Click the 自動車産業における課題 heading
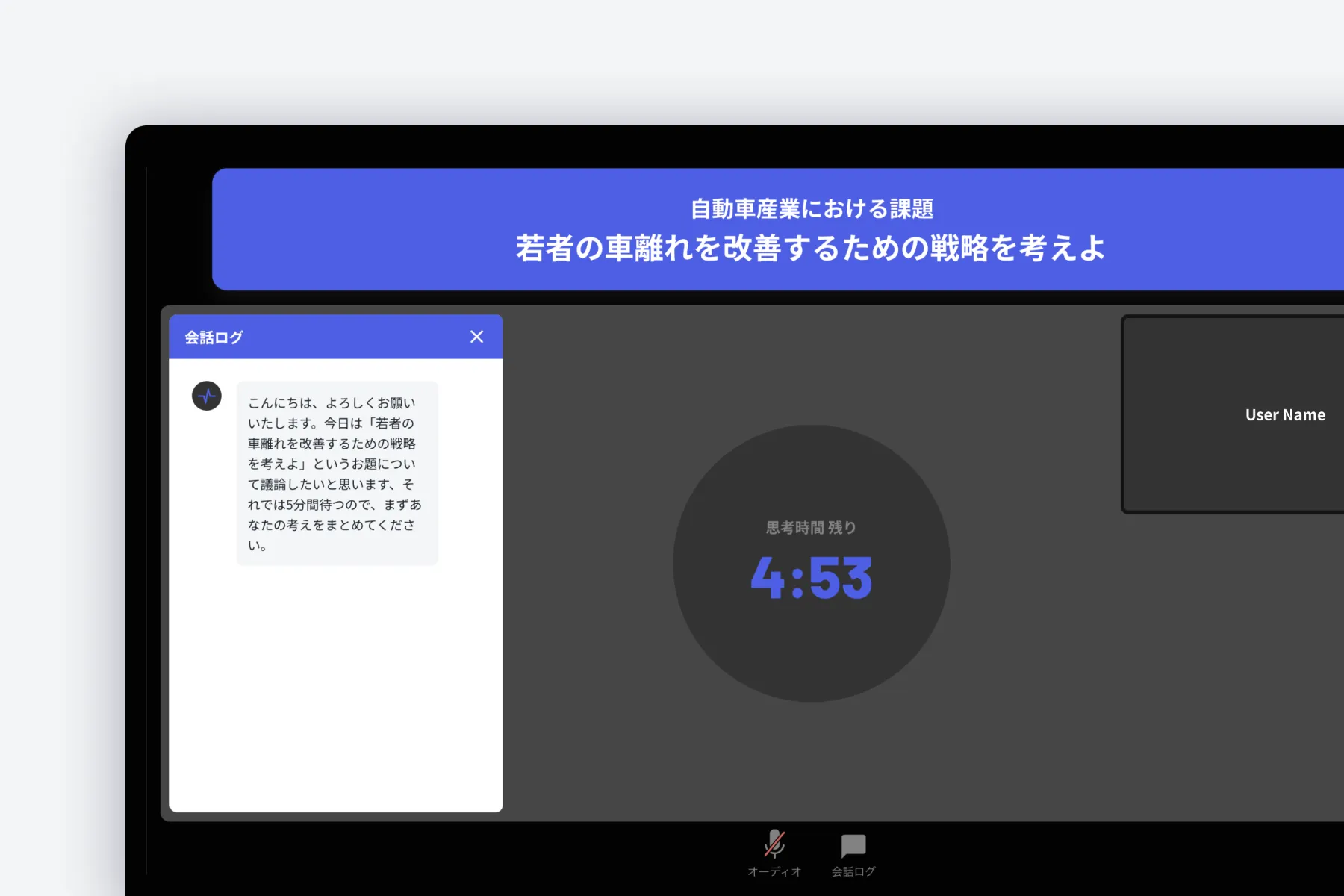This screenshot has height=896, width=1344. coord(812,208)
